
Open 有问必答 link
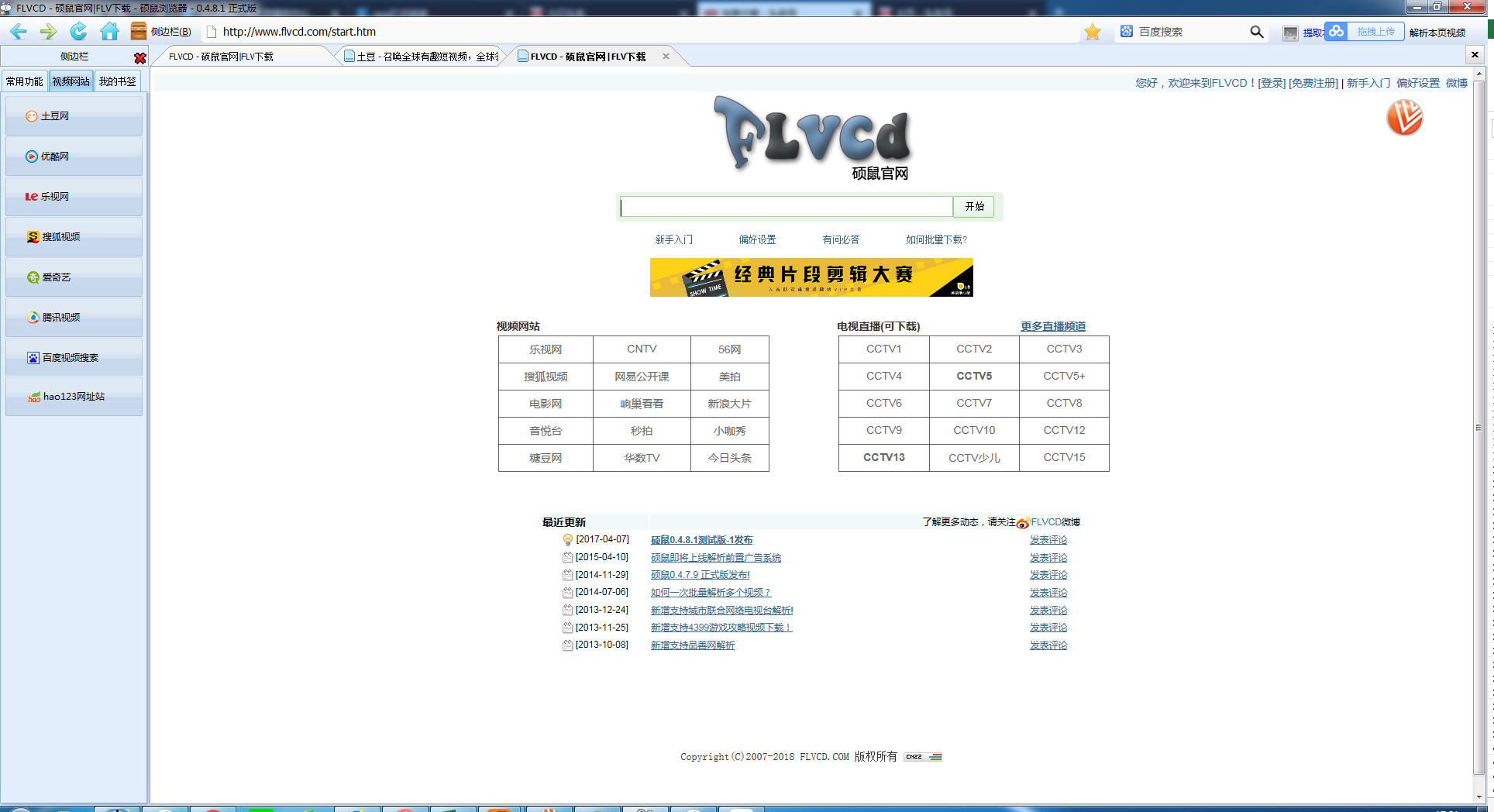[841, 240]
